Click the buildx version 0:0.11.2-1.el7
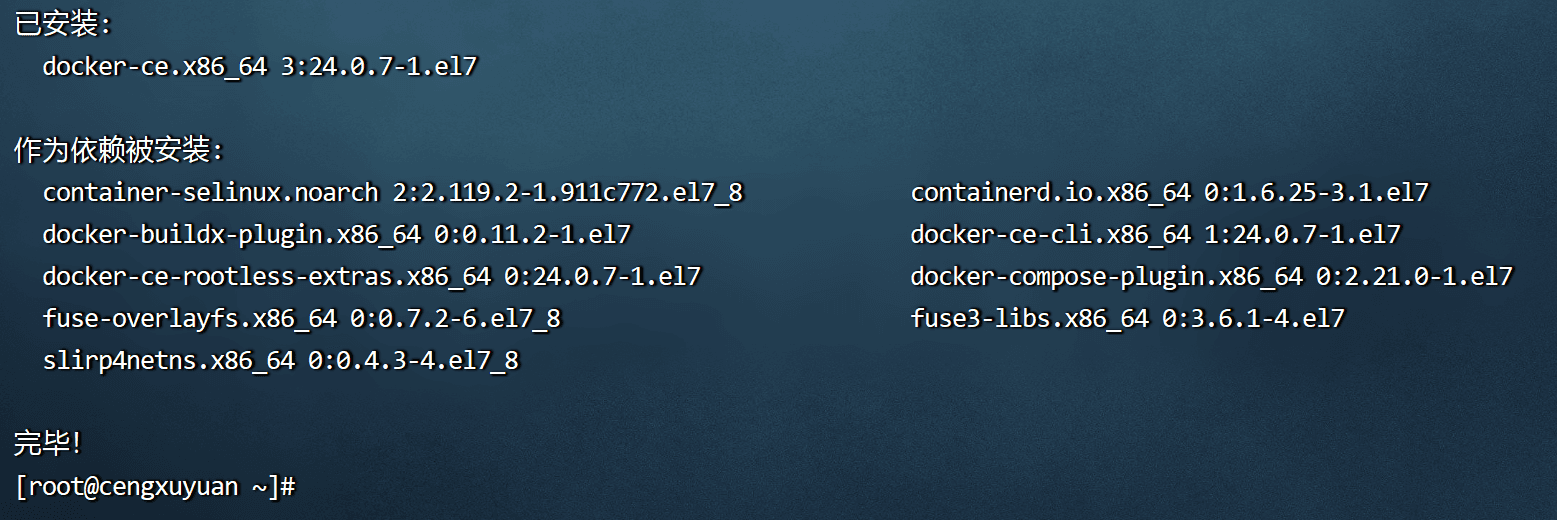1557x520 pixels. tap(532, 234)
